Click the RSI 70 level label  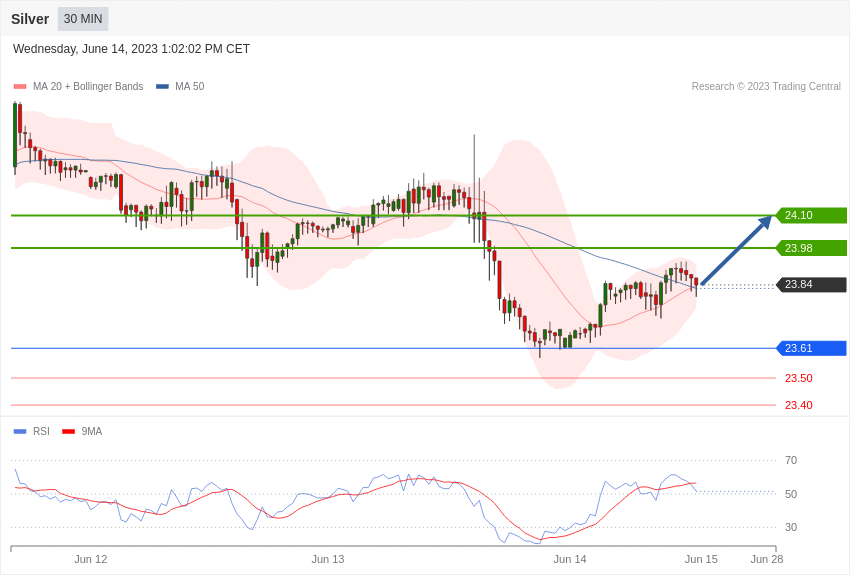tap(791, 460)
